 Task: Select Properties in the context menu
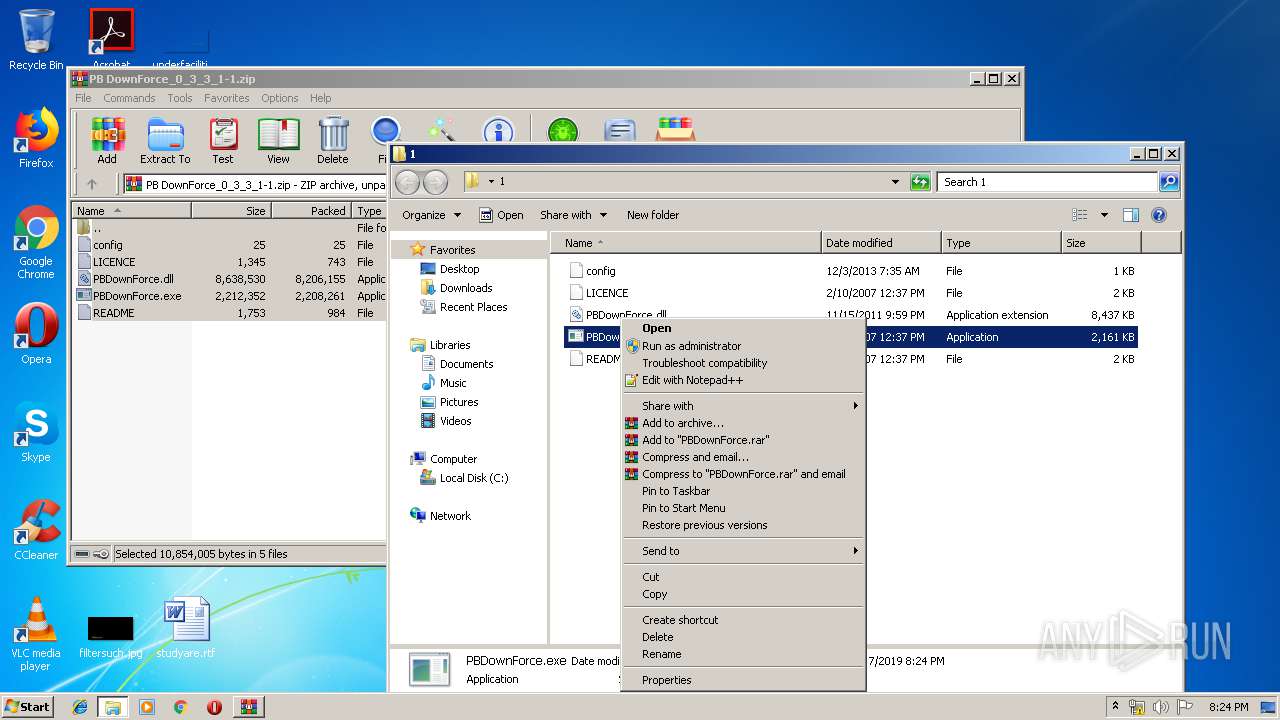[742, 680]
